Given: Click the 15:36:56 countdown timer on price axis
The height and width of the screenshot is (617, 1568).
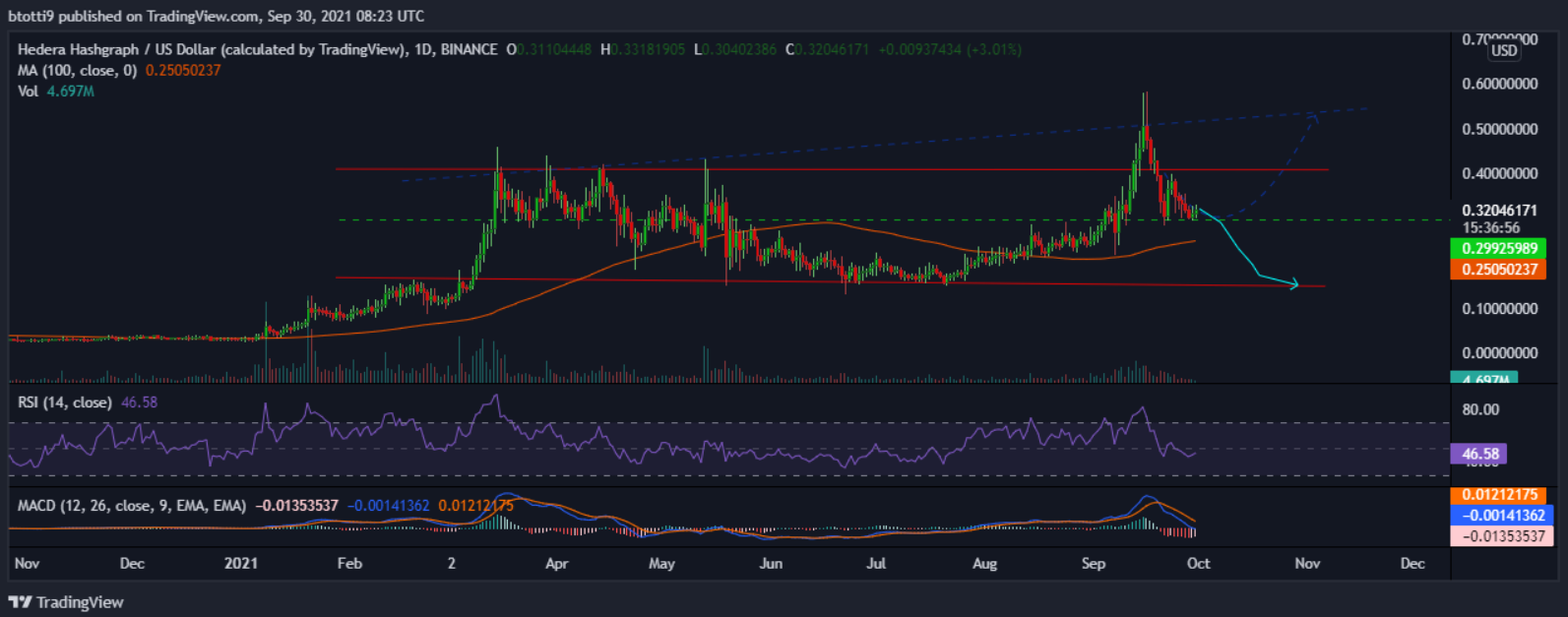Looking at the screenshot, I should pyautogui.click(x=1491, y=227).
